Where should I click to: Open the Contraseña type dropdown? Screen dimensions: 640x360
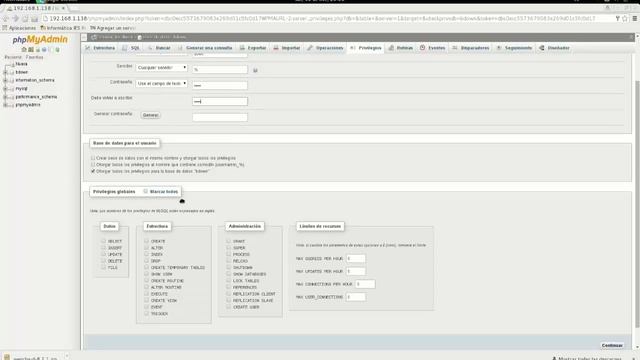coord(162,83)
